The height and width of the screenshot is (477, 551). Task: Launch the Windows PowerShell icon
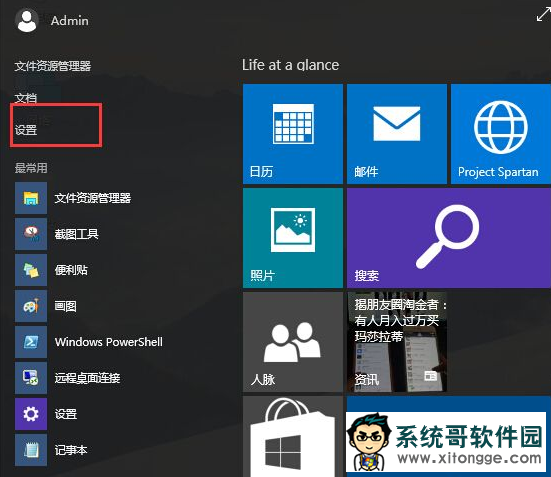coord(31,342)
